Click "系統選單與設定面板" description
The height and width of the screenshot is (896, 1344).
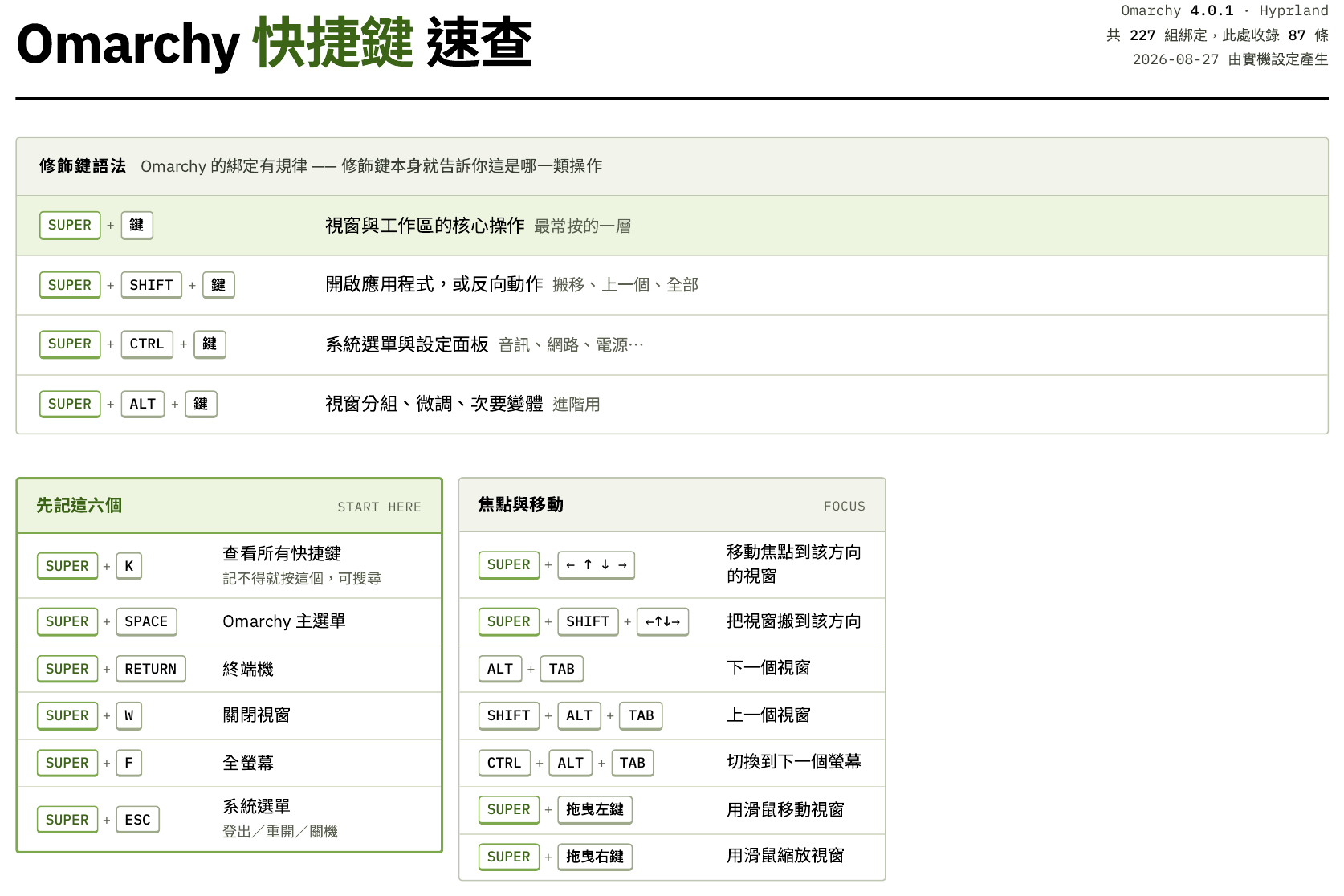click(x=407, y=344)
